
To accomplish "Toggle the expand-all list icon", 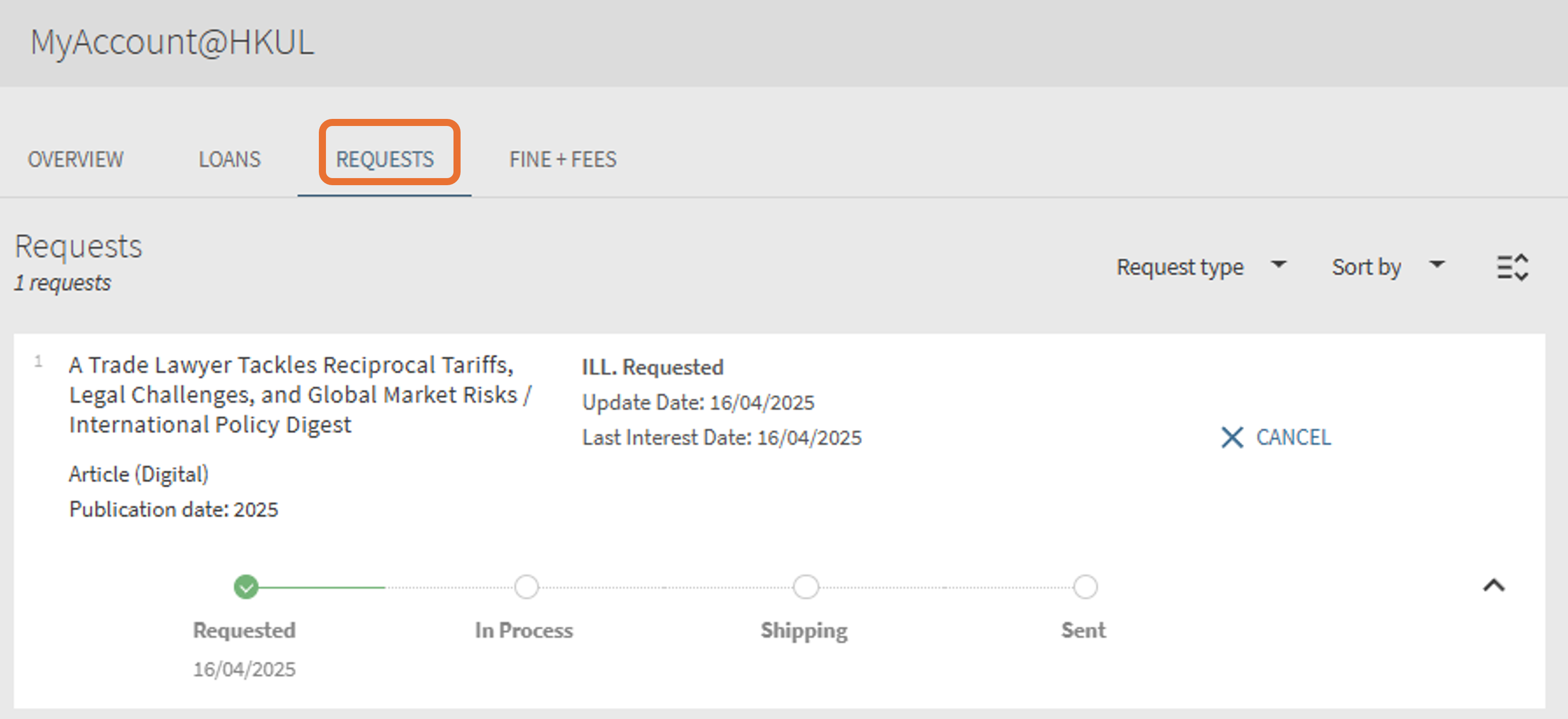I will (x=1513, y=267).
